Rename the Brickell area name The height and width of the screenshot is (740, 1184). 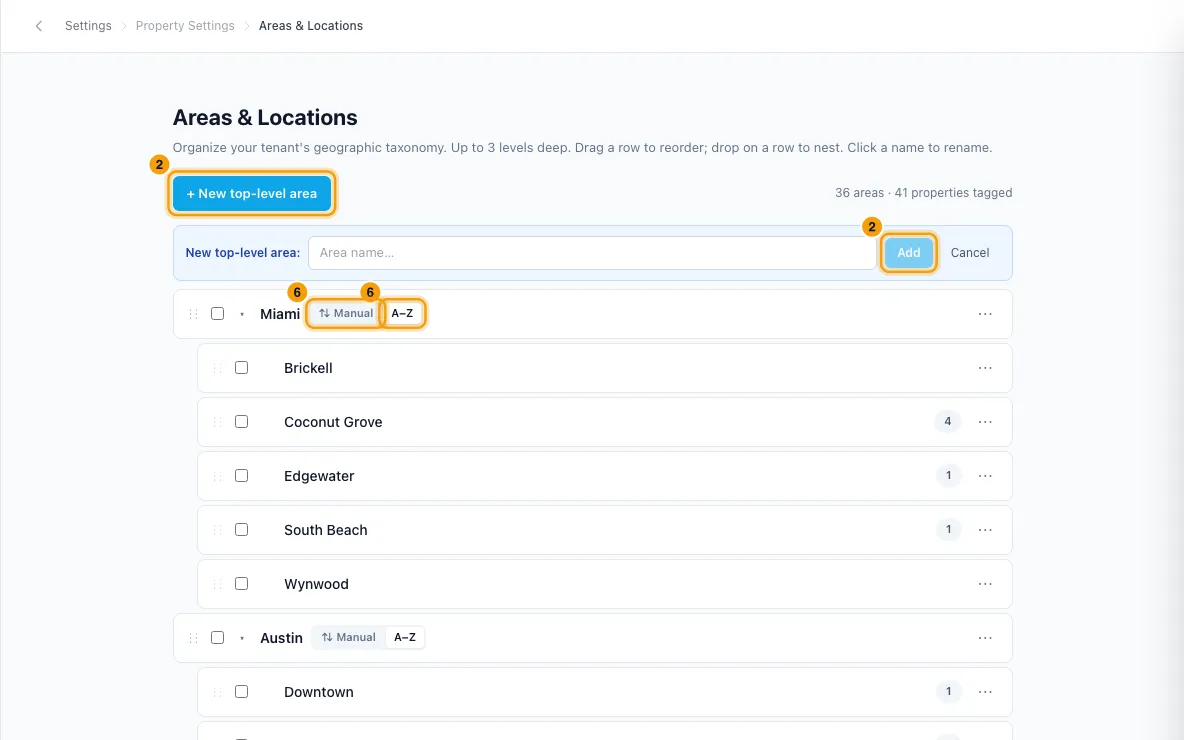[308, 368]
